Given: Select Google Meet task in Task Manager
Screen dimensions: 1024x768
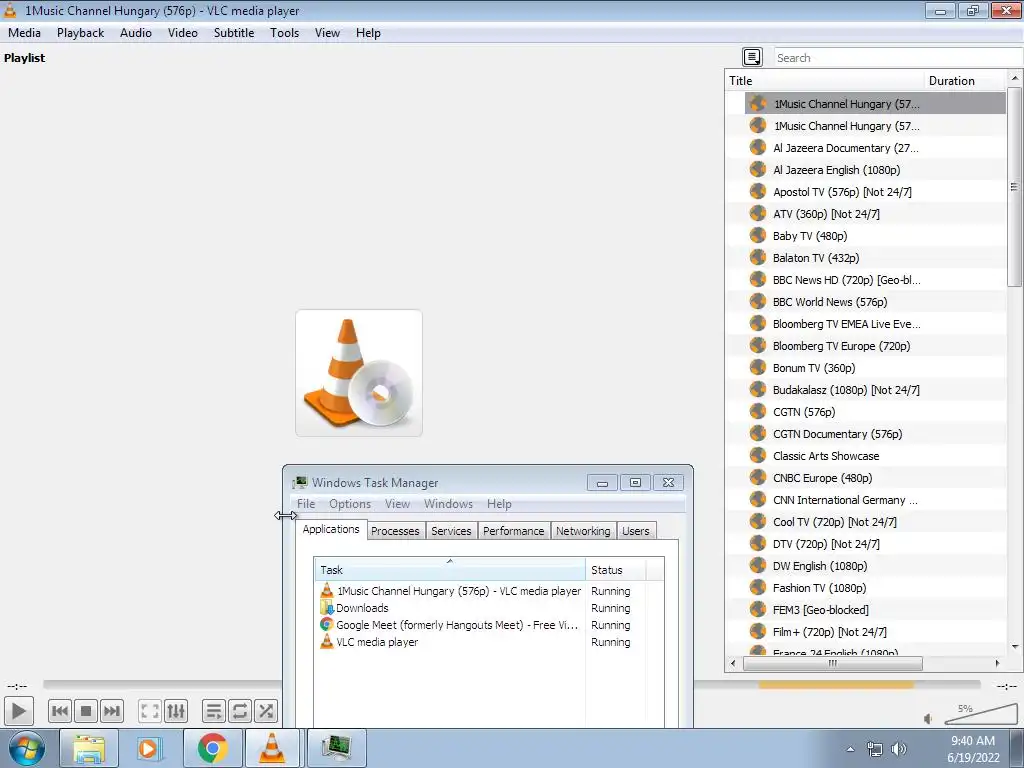Looking at the screenshot, I should (450, 625).
